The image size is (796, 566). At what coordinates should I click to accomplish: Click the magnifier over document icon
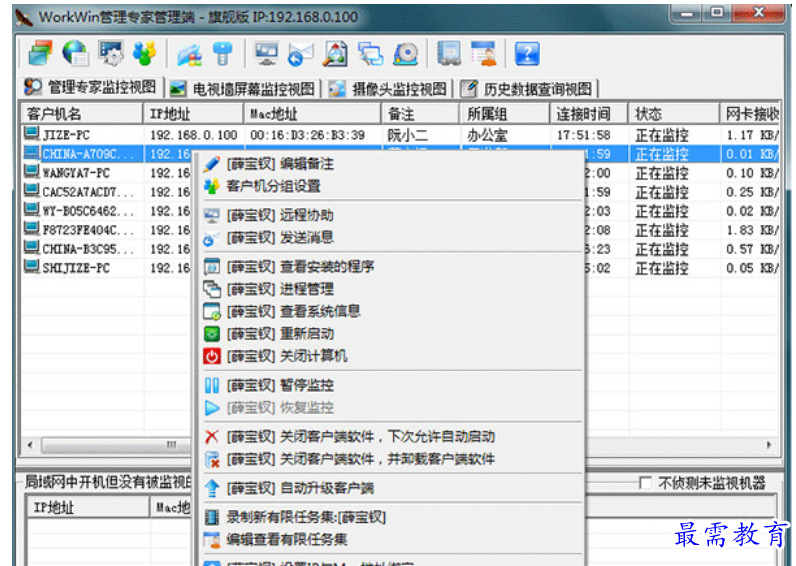[336, 54]
